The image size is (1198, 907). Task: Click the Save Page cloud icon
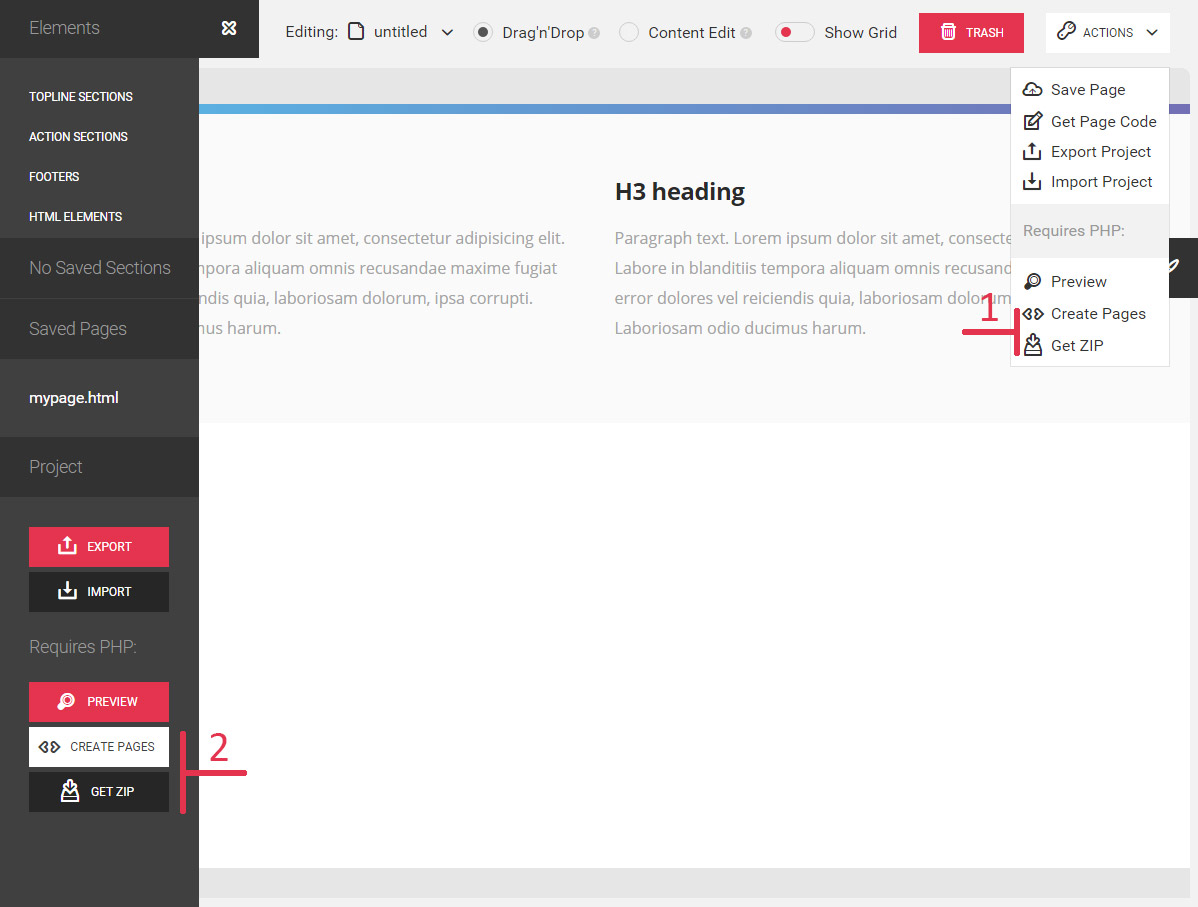coord(1032,90)
